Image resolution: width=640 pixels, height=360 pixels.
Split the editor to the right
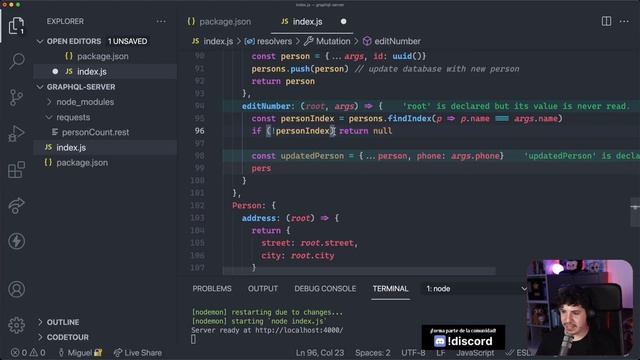[x=606, y=21]
